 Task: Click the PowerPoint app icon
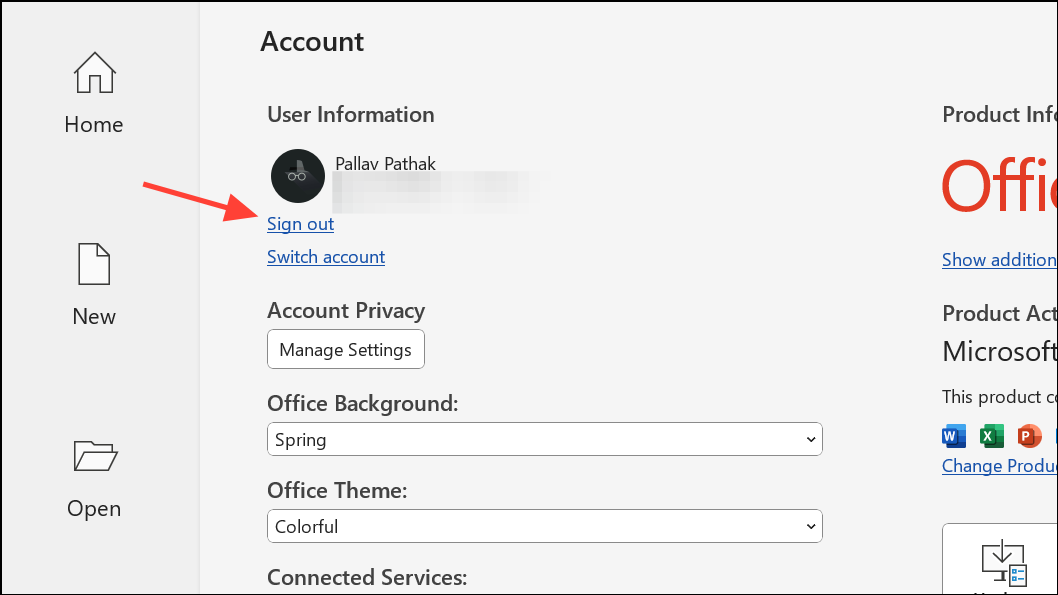1029,436
